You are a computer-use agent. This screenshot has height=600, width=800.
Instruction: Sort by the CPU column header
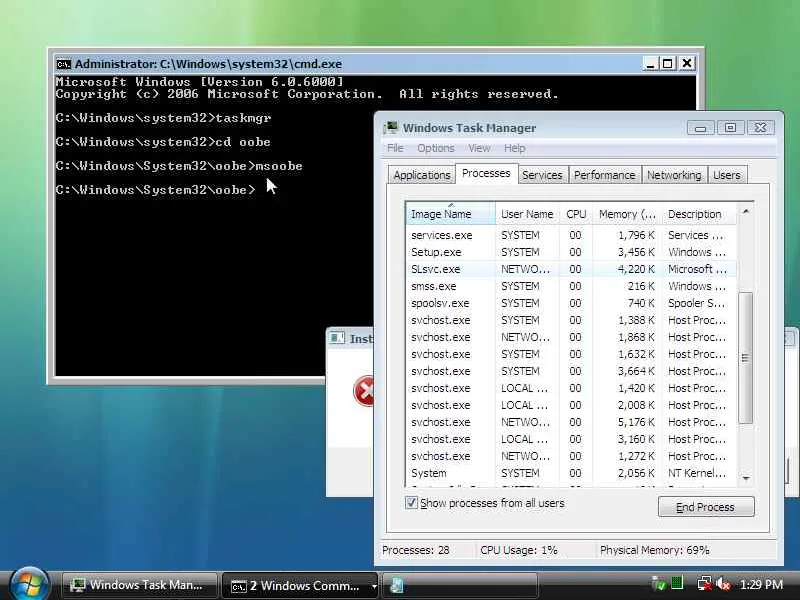(x=576, y=214)
